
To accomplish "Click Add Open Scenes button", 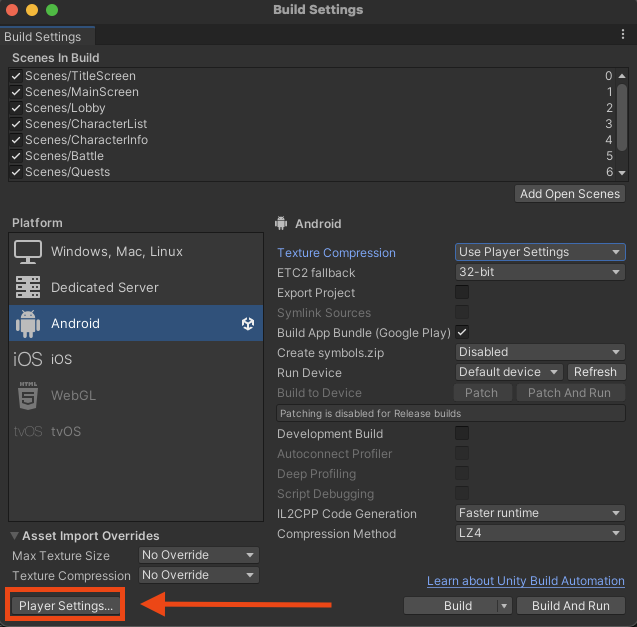I will (x=570, y=194).
